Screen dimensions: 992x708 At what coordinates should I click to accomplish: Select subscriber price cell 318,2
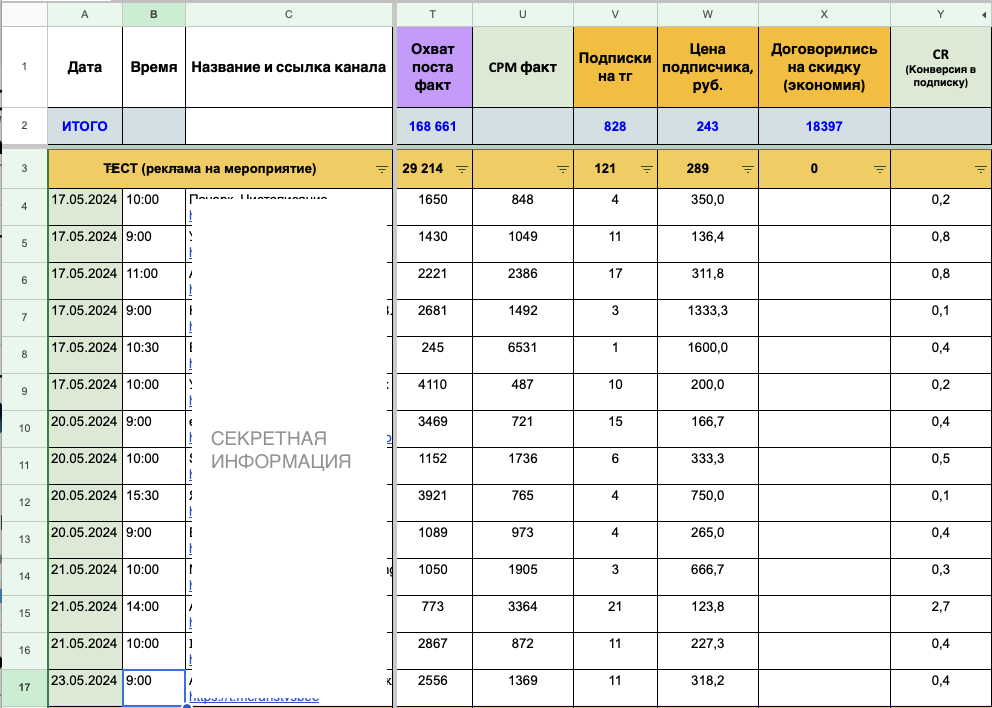click(707, 688)
